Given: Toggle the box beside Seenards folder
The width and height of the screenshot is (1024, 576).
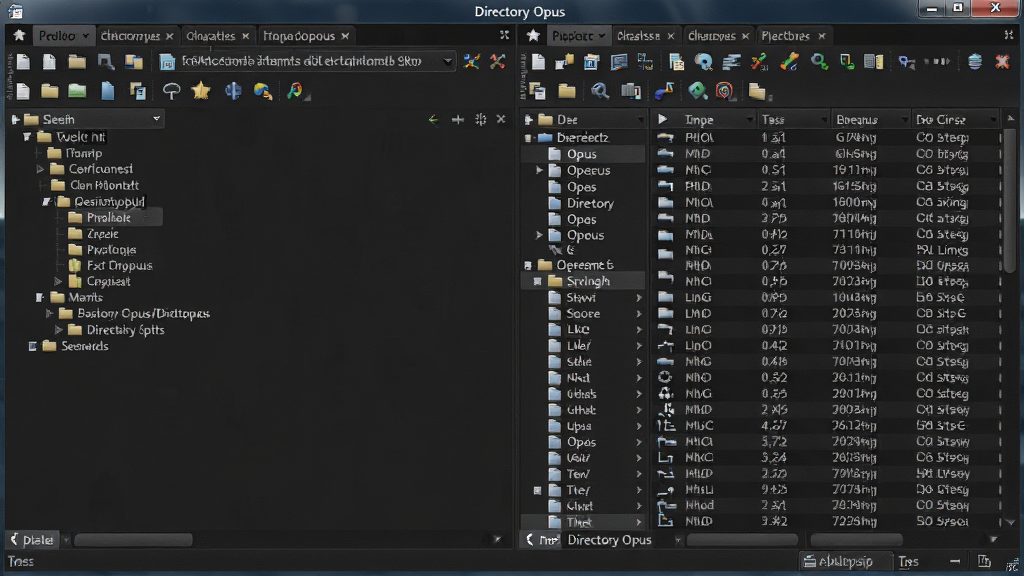Looking at the screenshot, I should tap(33, 346).
